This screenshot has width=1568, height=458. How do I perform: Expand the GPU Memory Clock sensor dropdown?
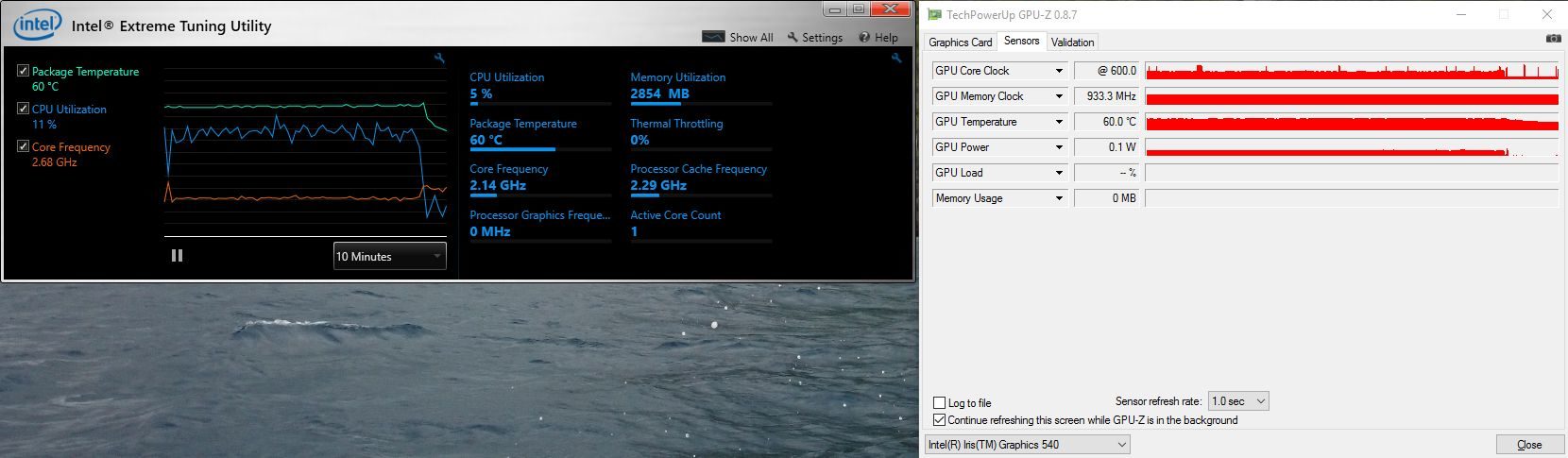click(x=1059, y=96)
